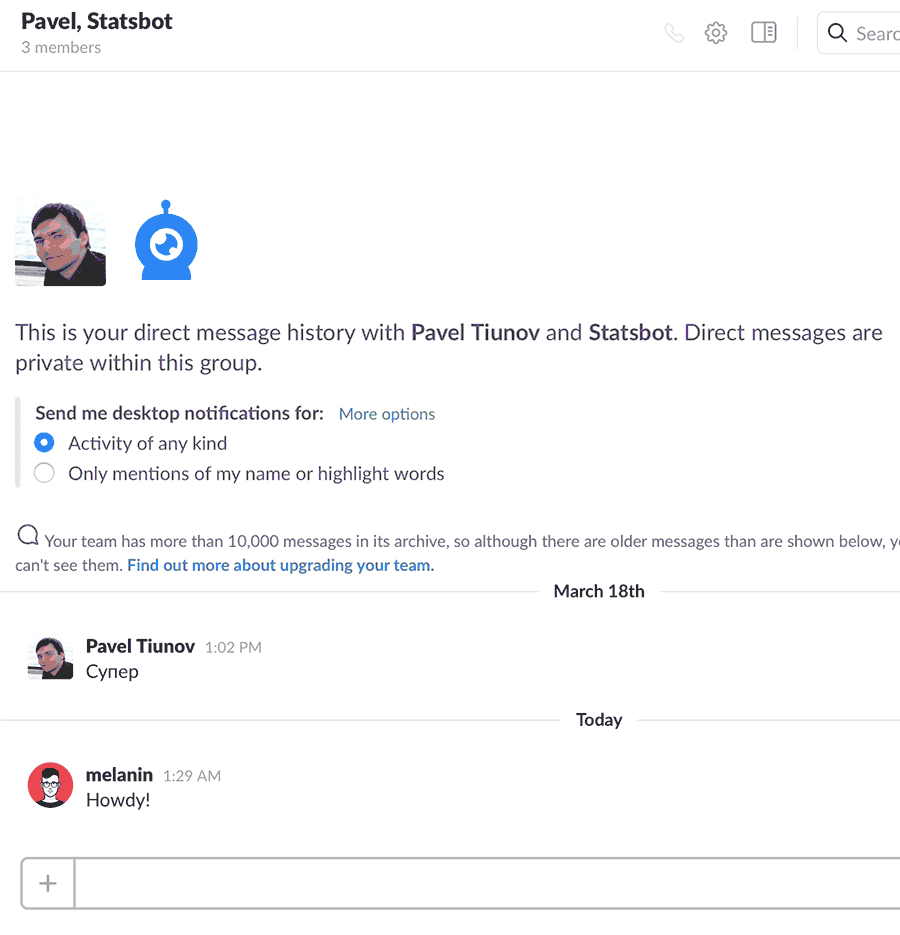This screenshot has height=935, width=900.
Task: Click the Супер message text
Action: pos(112,672)
